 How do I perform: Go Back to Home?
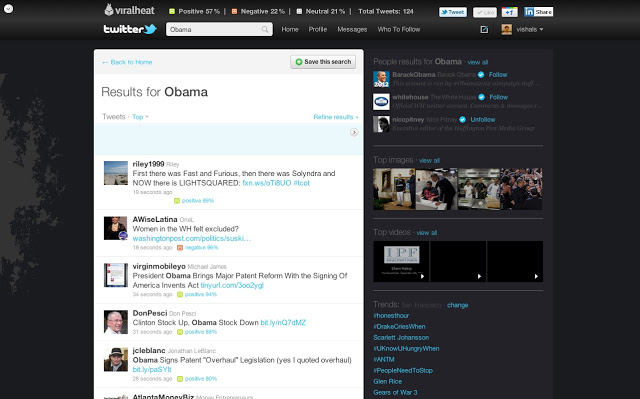tap(127, 62)
